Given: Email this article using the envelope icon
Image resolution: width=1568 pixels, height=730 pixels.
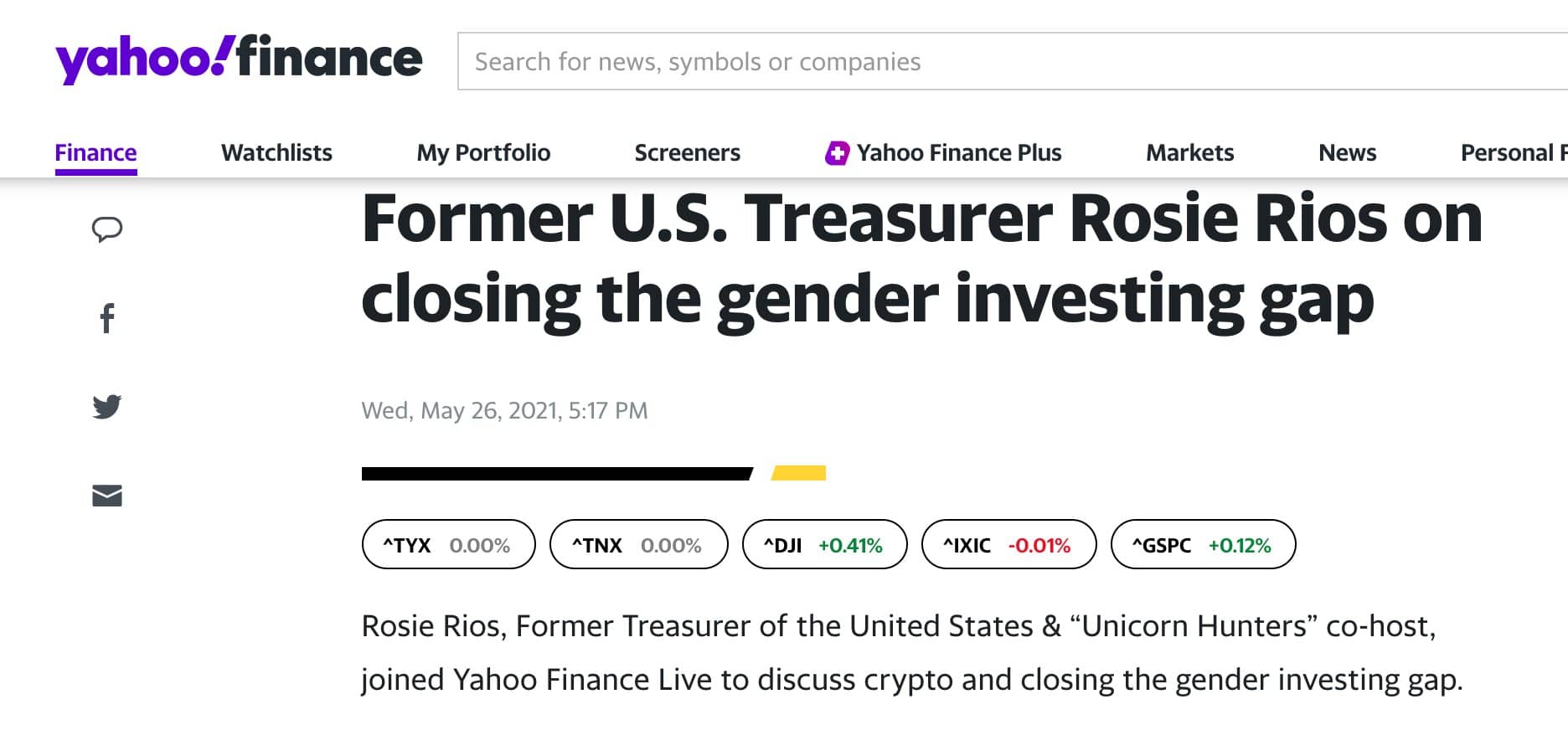Looking at the screenshot, I should tap(107, 496).
